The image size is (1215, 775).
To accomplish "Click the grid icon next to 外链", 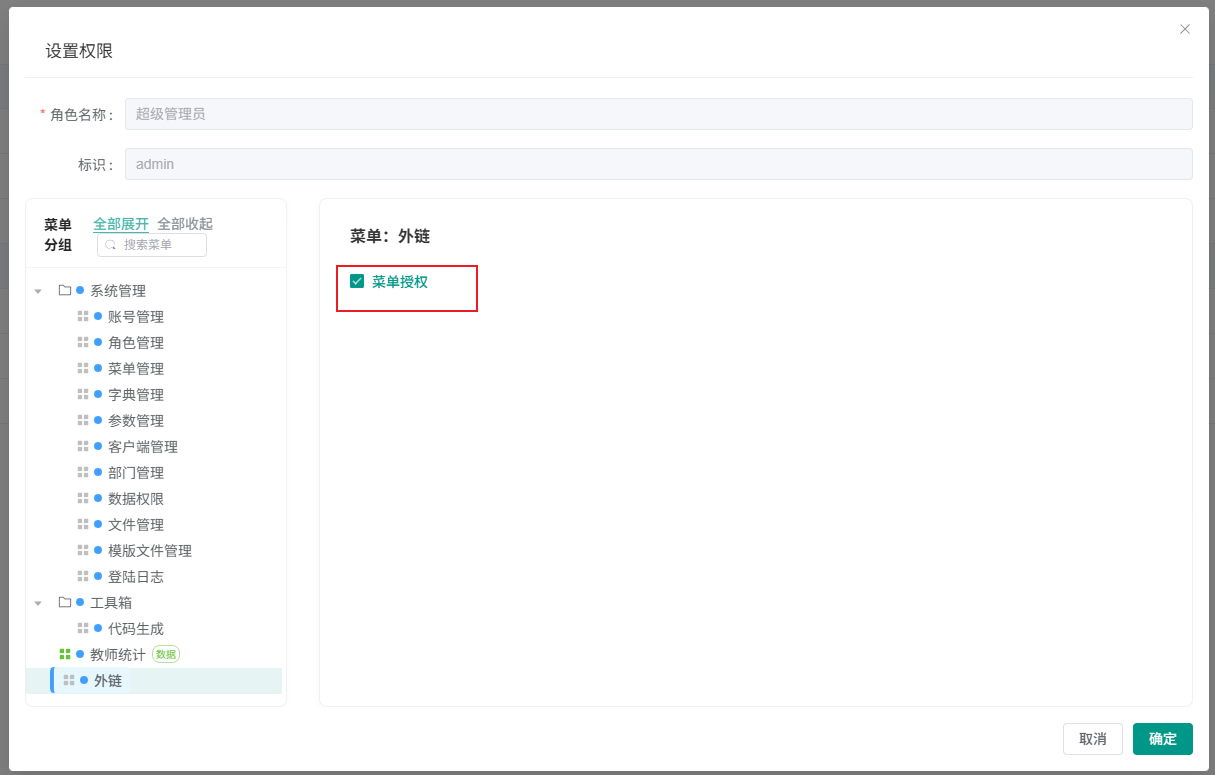I will pyautogui.click(x=69, y=681).
